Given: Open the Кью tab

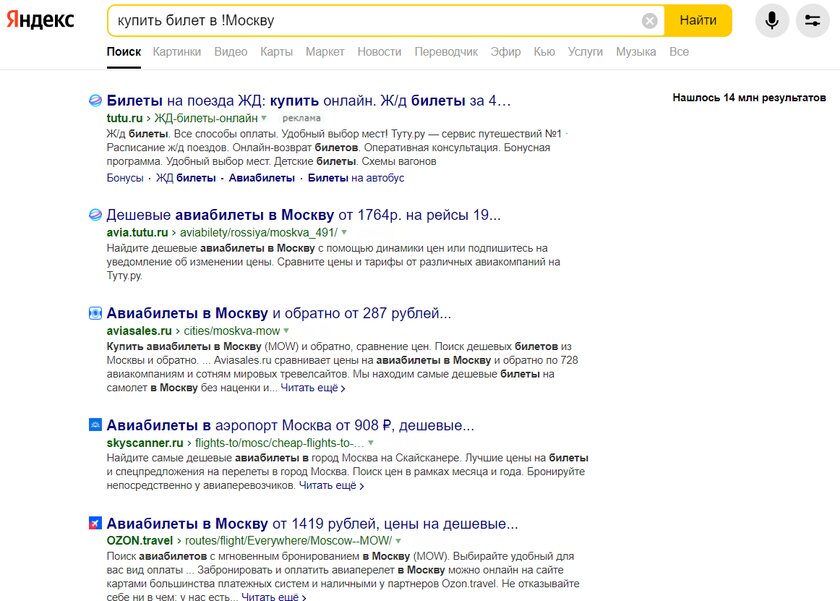Looking at the screenshot, I should coord(544,52).
